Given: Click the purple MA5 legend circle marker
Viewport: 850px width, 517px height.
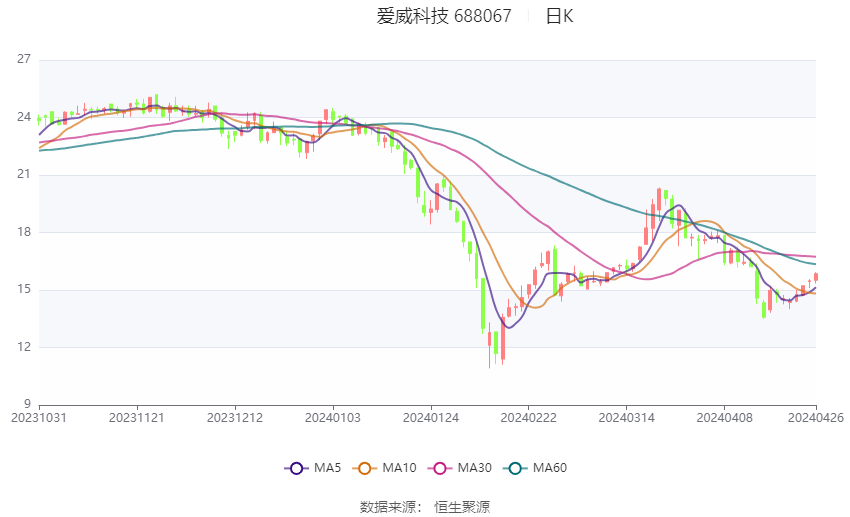Looking at the screenshot, I should [295, 468].
